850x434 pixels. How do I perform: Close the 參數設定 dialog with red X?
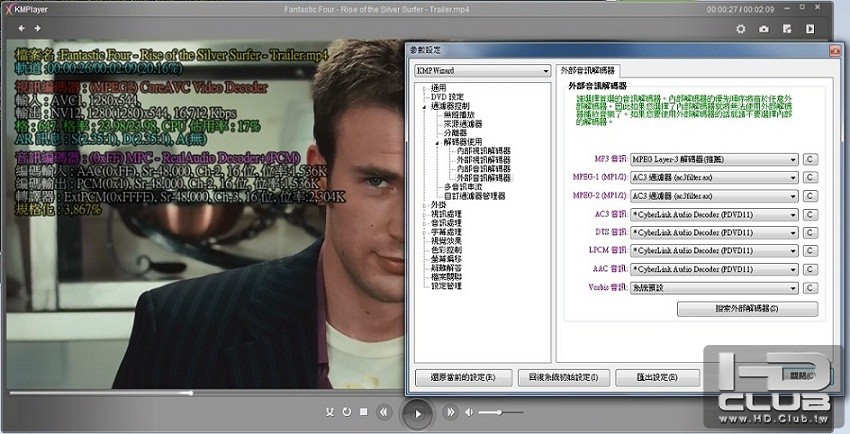click(835, 51)
